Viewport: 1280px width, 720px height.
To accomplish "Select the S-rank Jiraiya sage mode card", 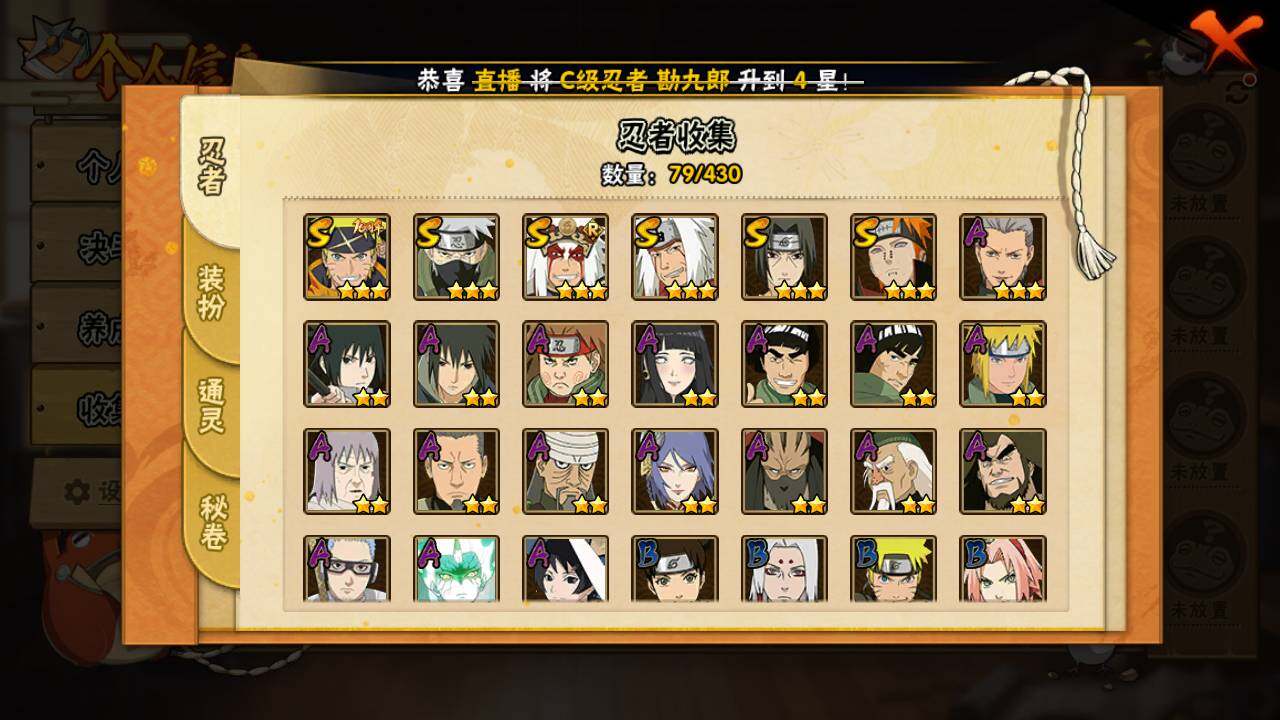I will pos(566,257).
